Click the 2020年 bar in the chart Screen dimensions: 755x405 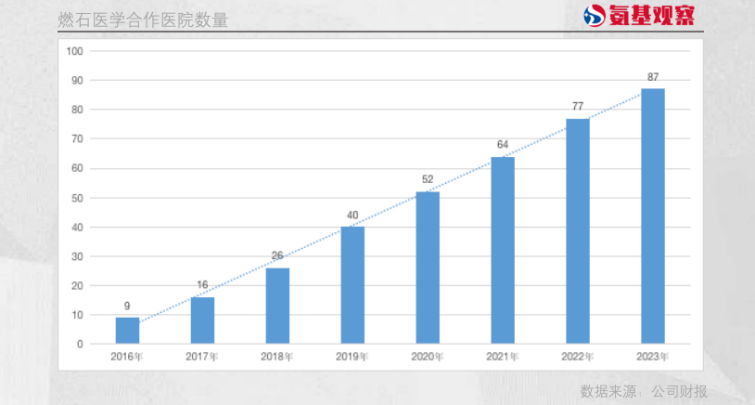(427, 268)
